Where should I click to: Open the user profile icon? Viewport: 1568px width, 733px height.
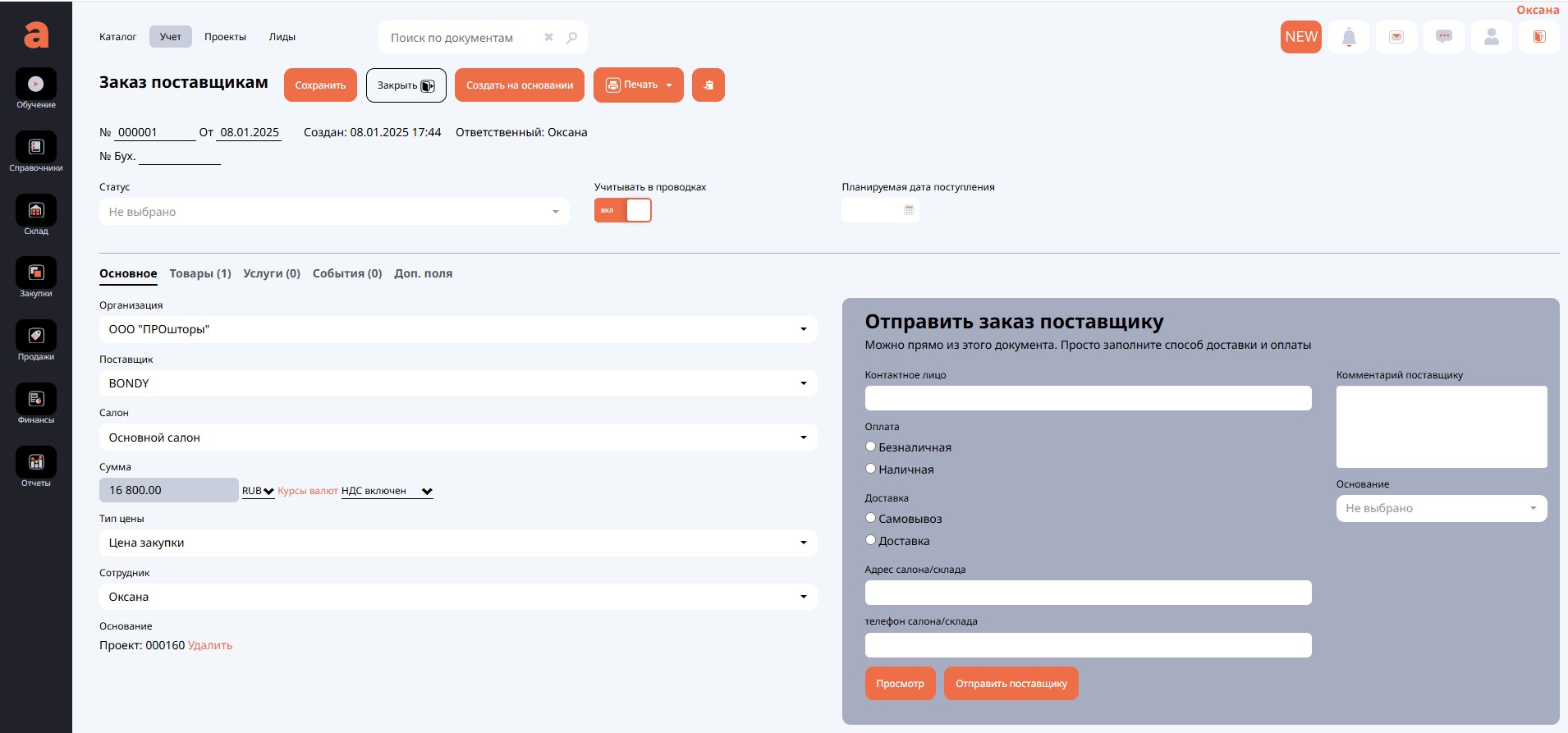(x=1492, y=37)
